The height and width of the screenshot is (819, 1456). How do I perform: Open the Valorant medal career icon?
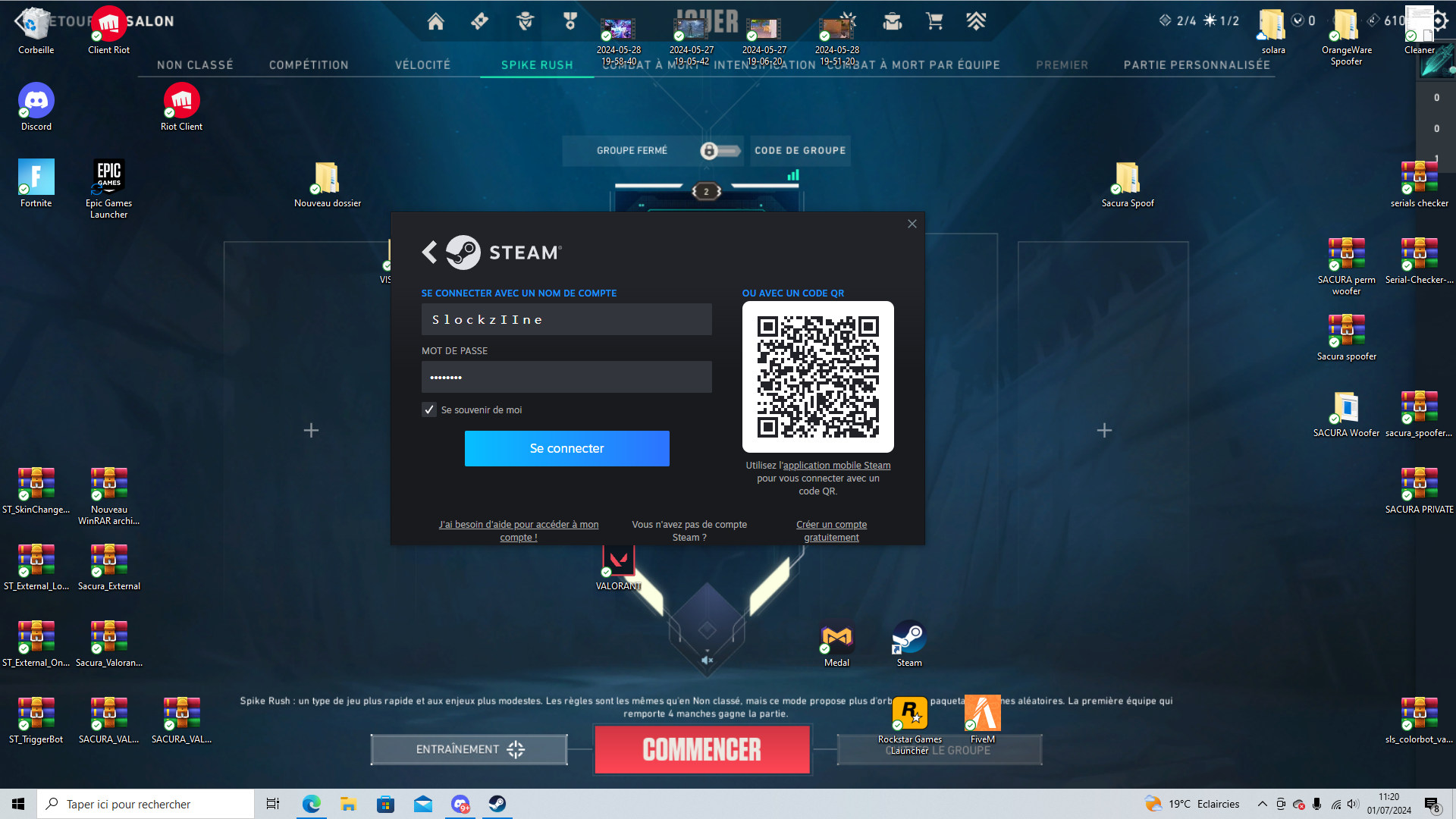click(x=570, y=22)
